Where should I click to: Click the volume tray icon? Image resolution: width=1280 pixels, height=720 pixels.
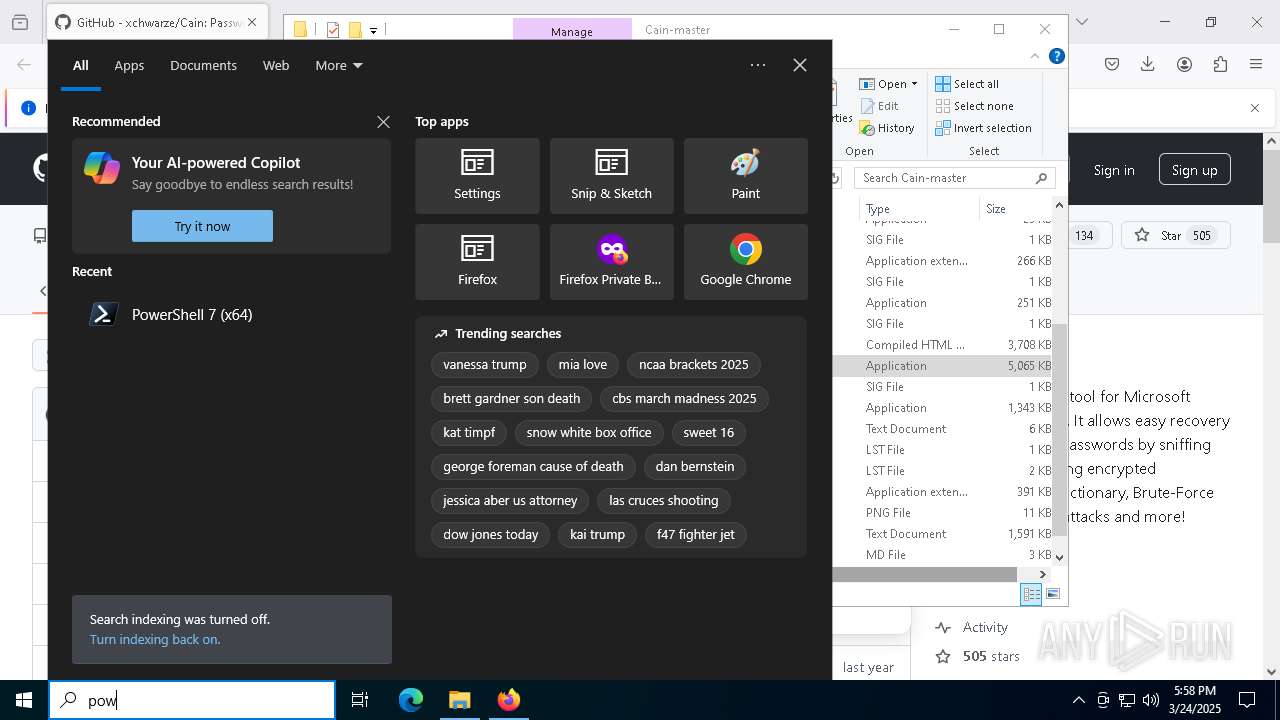coord(1151,700)
